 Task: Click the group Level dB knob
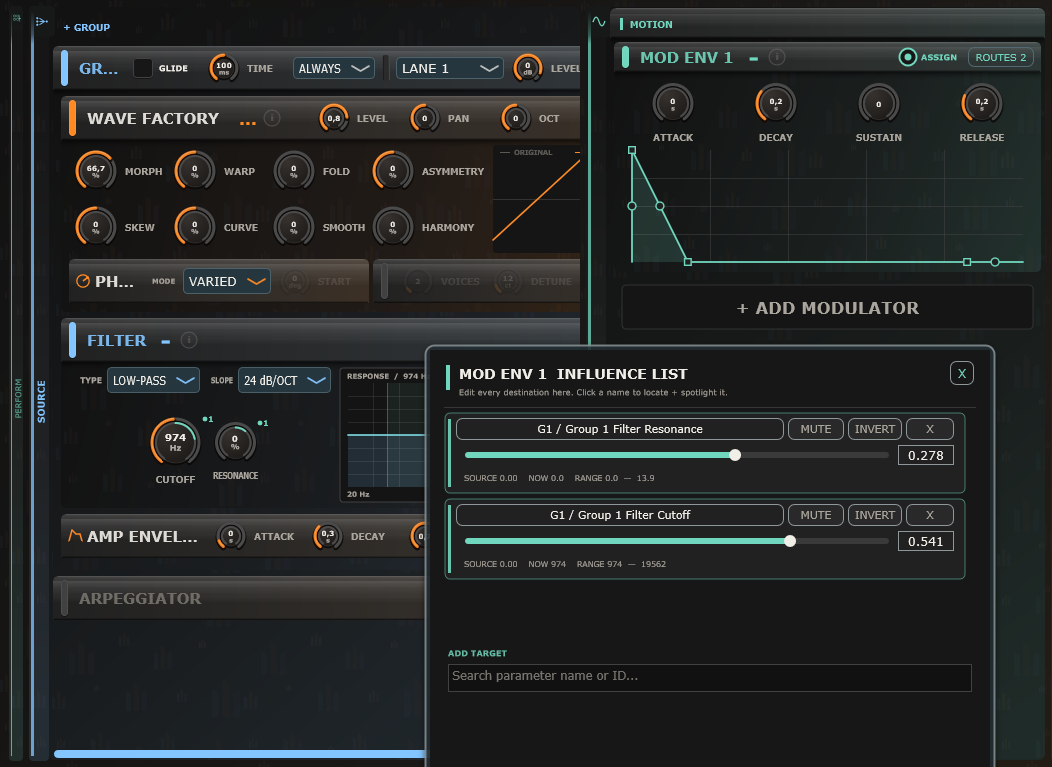(x=527, y=68)
